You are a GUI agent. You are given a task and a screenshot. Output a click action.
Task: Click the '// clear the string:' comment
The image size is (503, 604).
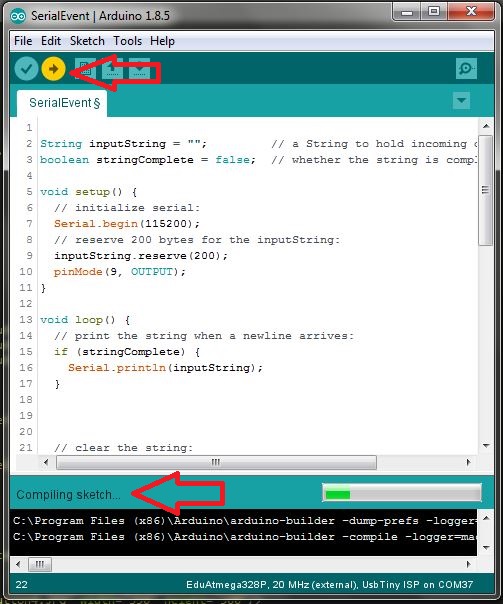tap(123, 448)
